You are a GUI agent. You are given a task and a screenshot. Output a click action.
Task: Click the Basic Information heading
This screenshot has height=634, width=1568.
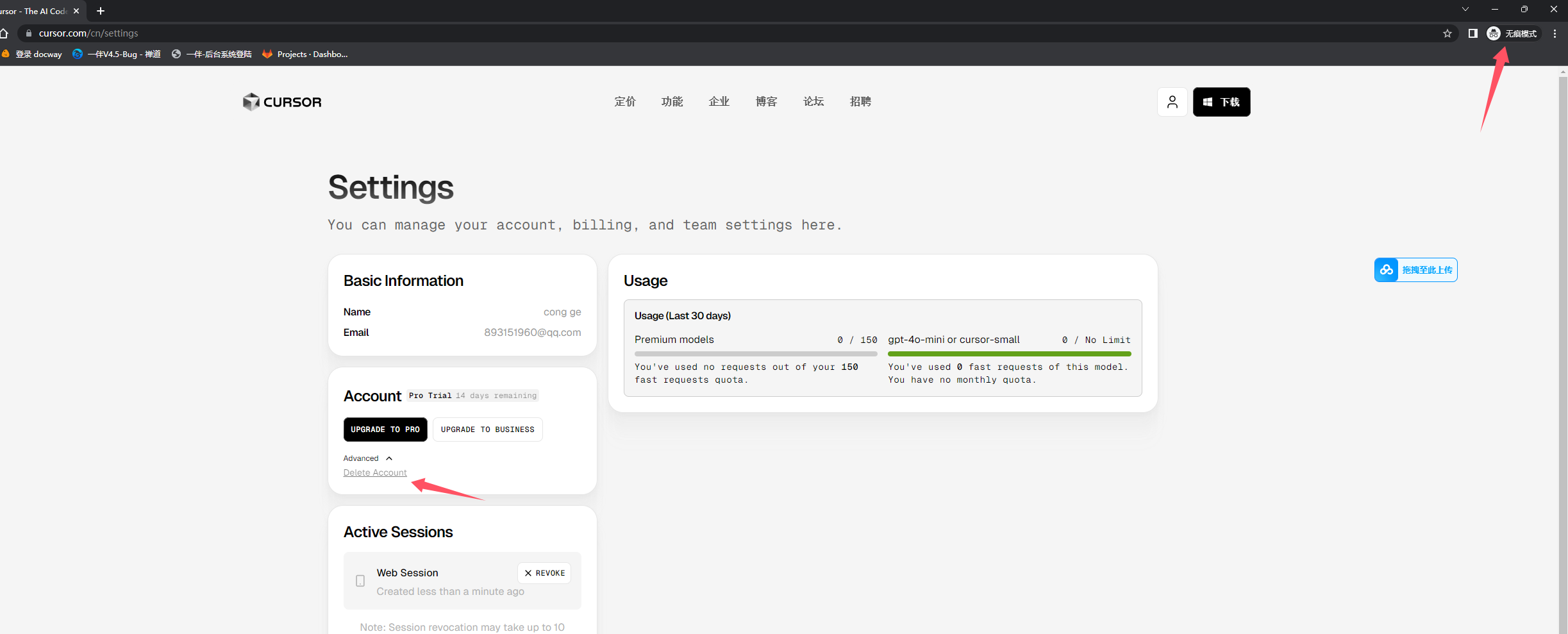403,281
